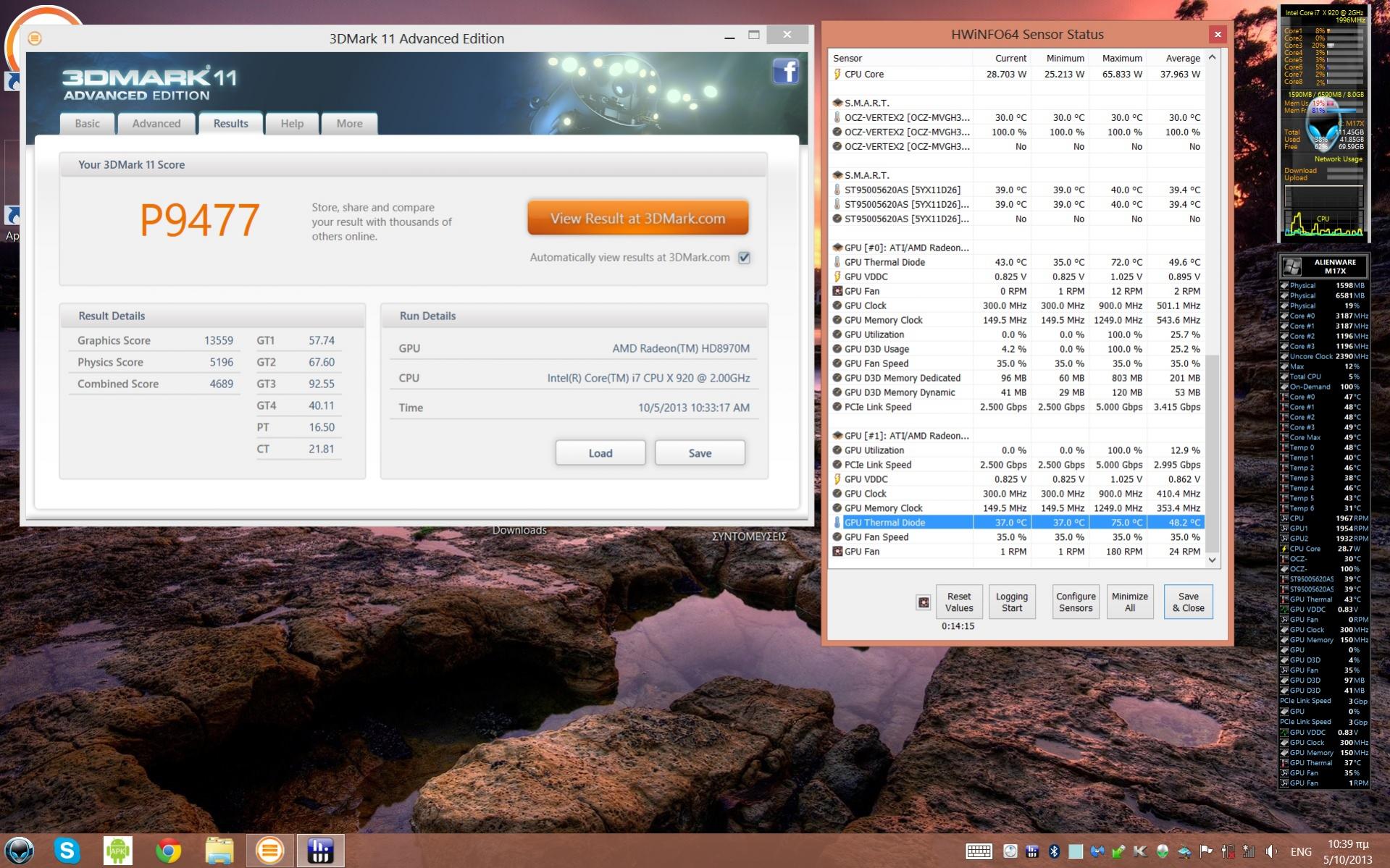This screenshot has width=1390, height=868.
Task: Click HWiNFO scrollbar down arrow
Action: point(1212,560)
